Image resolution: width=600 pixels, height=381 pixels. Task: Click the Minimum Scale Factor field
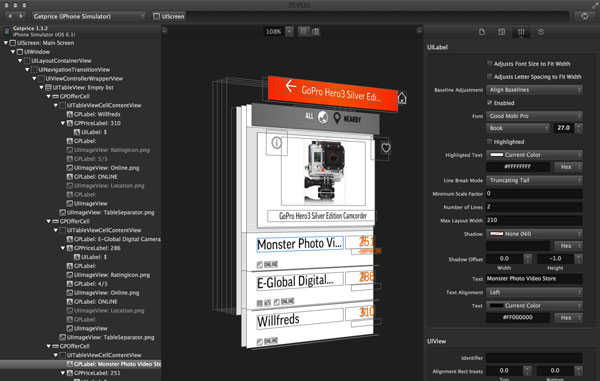click(x=534, y=194)
